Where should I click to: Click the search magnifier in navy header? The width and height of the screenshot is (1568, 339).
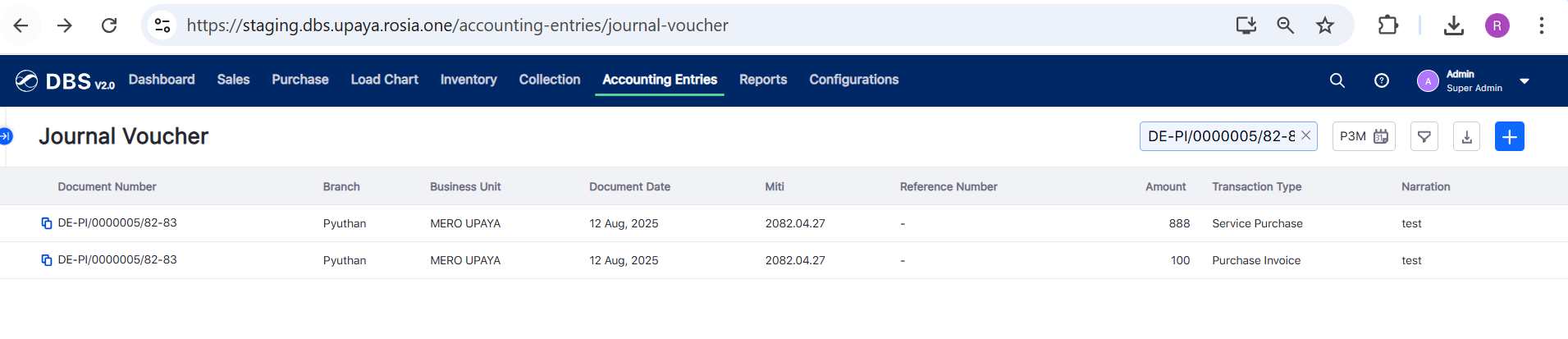coord(1337,80)
